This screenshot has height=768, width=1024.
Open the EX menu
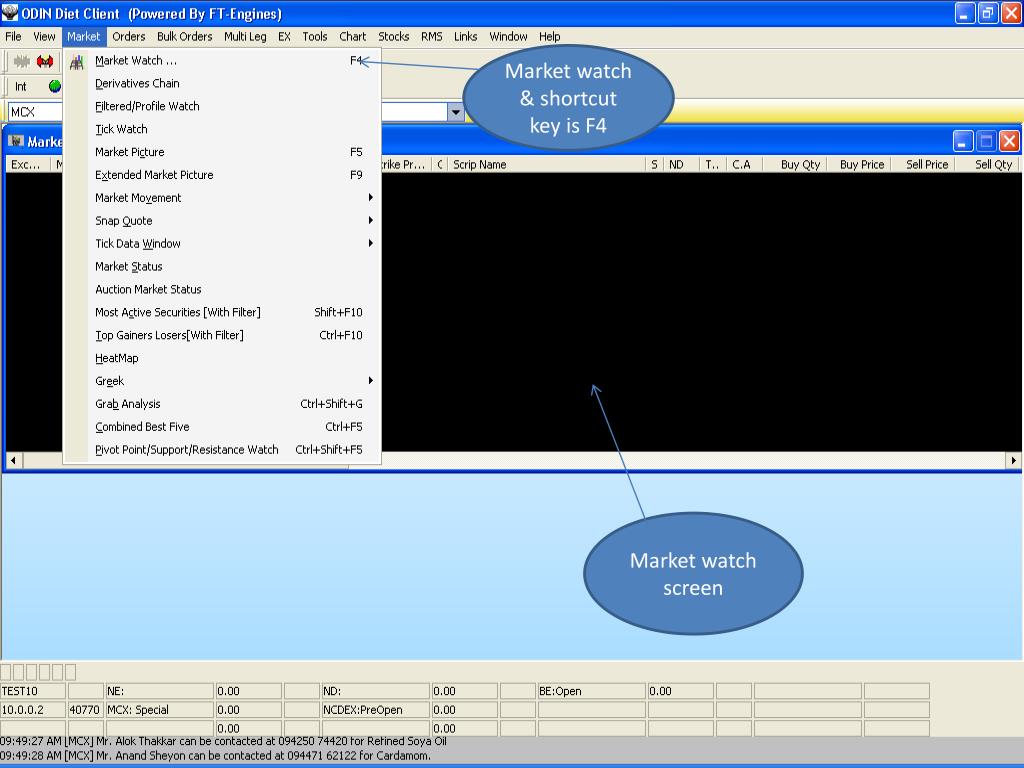click(284, 37)
